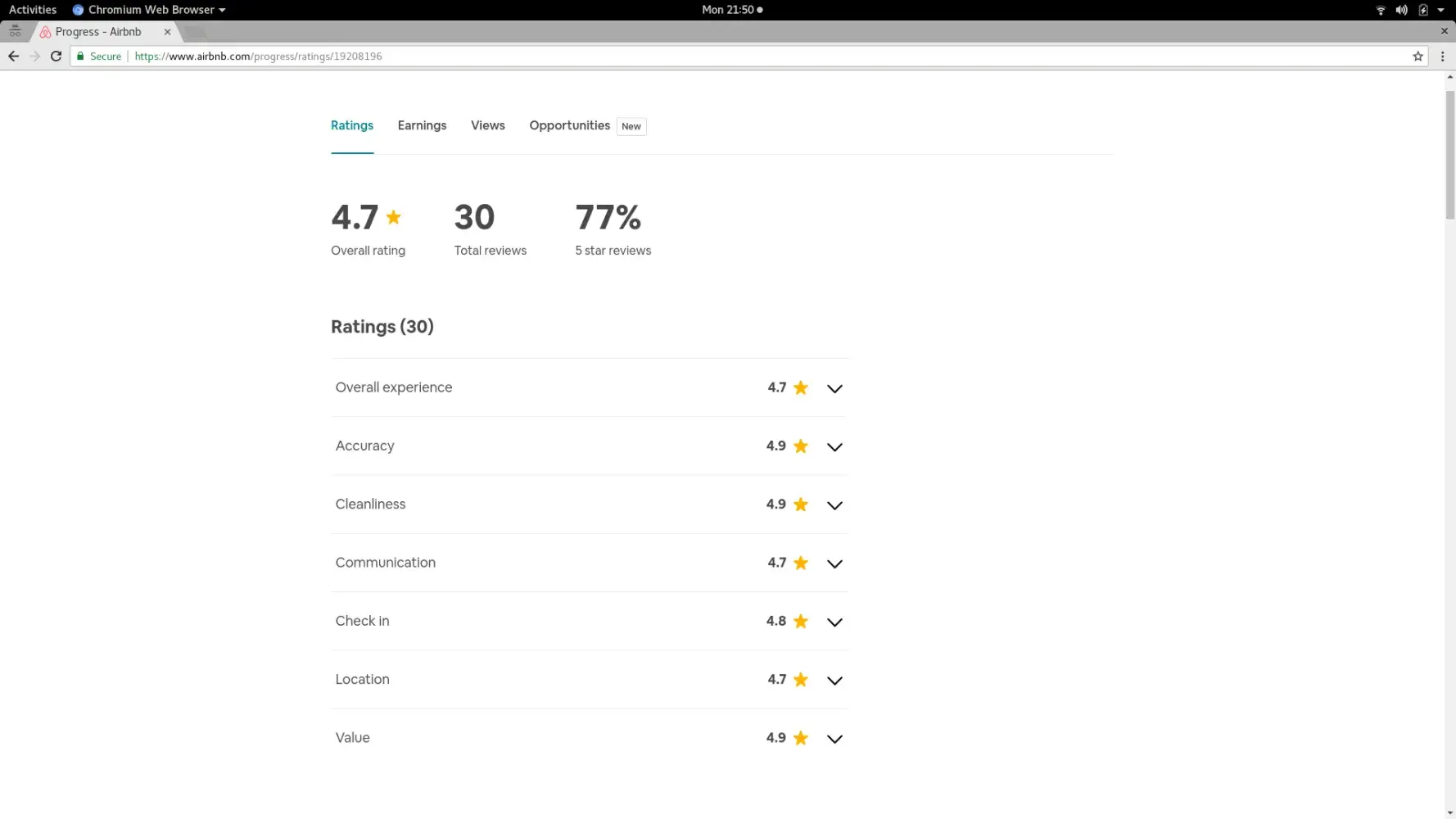This screenshot has width=1456, height=819.
Task: Open the Opportunities tab
Action: tap(569, 125)
